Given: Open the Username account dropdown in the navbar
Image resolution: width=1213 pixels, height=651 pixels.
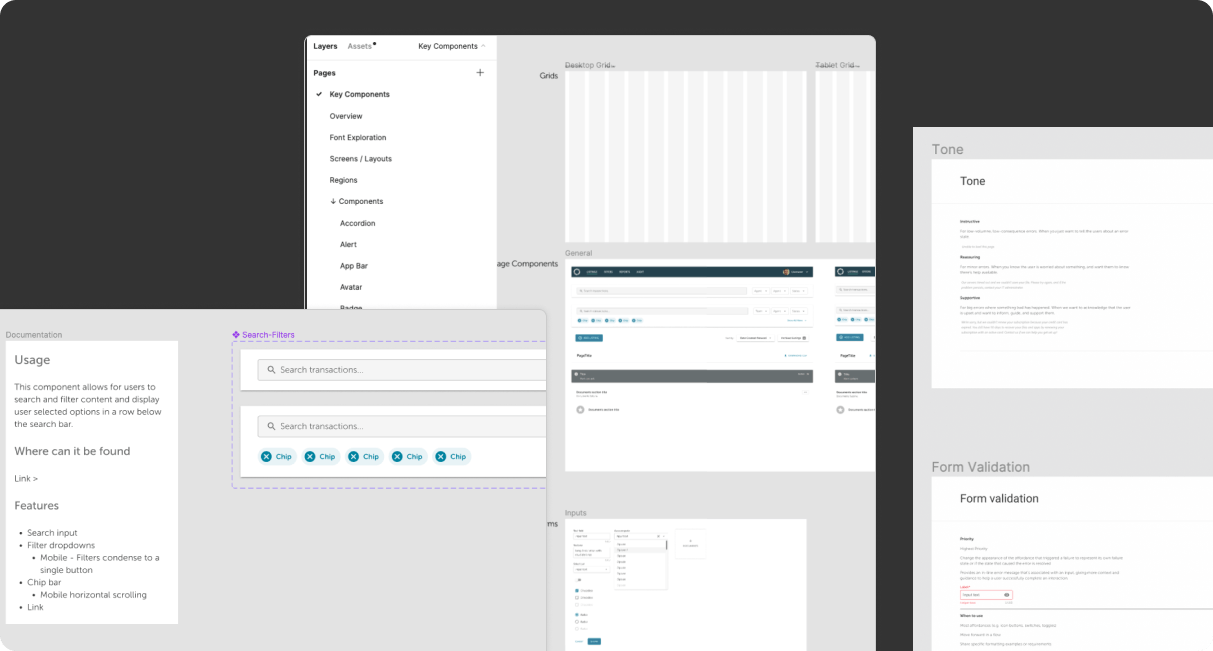Looking at the screenshot, I should pos(796,271).
